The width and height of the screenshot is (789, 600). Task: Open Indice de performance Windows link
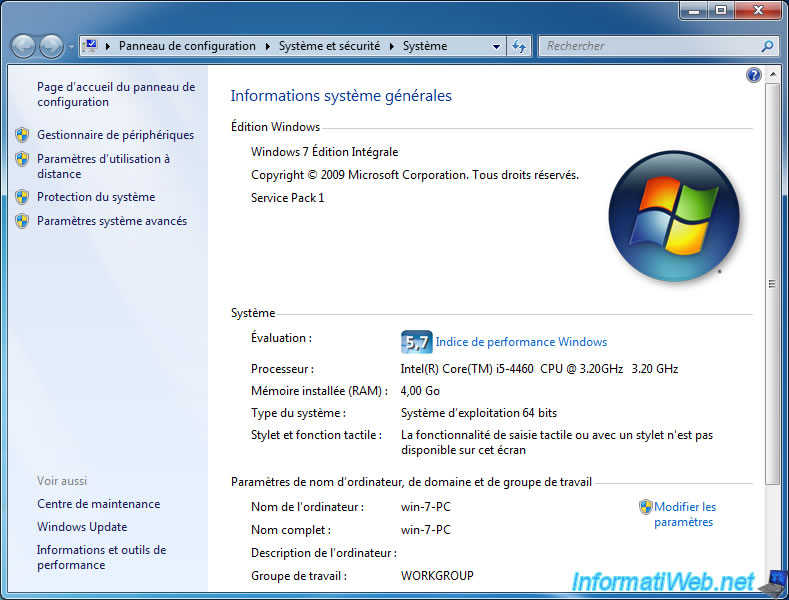[521, 342]
